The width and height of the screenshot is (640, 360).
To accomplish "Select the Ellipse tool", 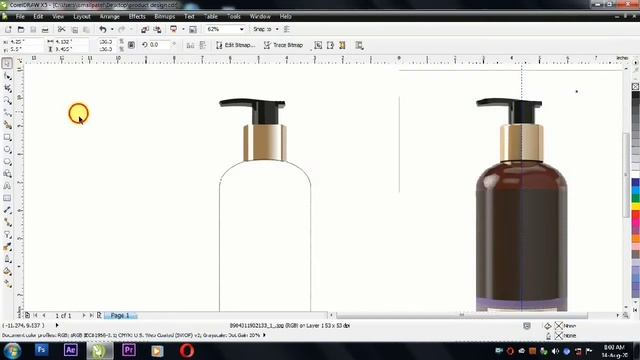I will [x=7, y=149].
